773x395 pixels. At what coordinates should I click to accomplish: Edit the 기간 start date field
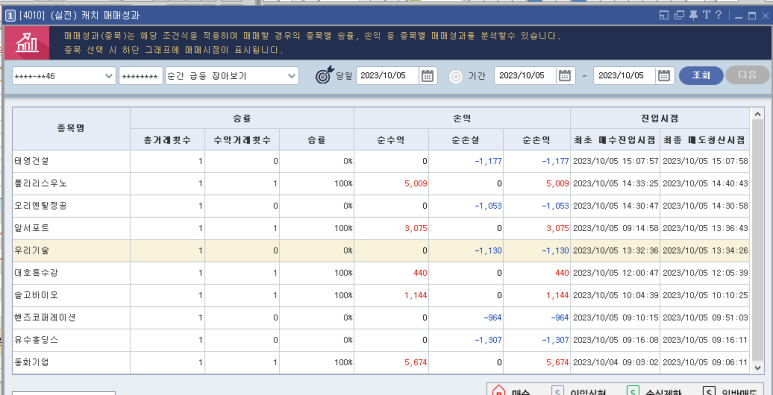coord(526,75)
